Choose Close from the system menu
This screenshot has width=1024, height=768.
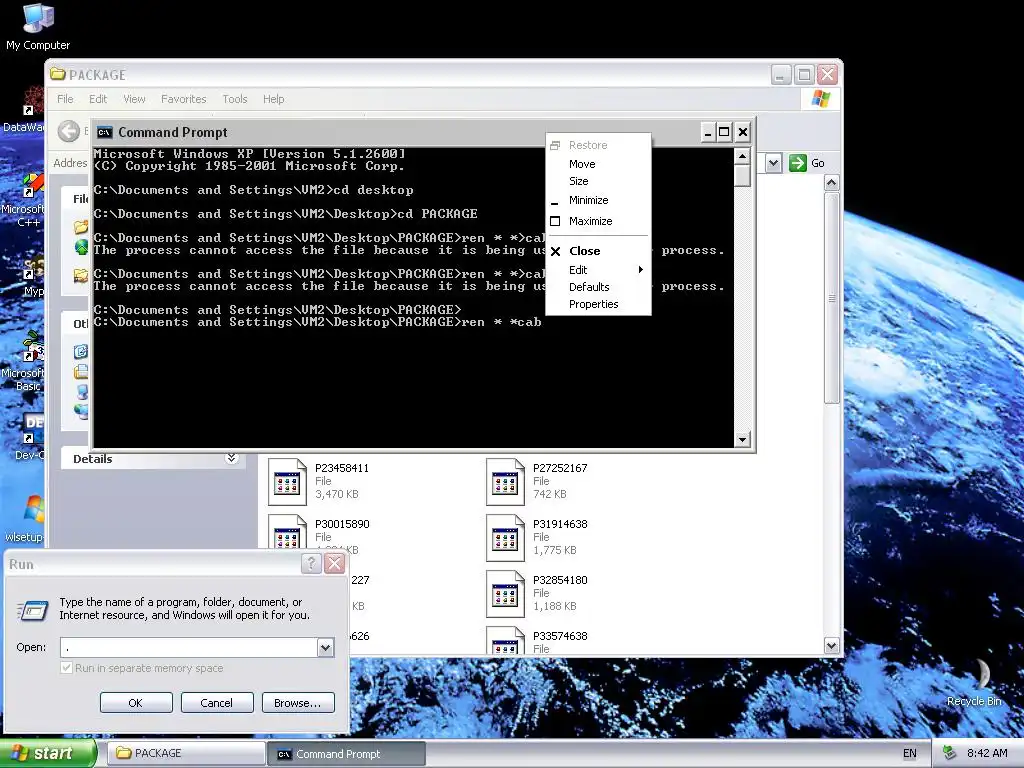(x=598, y=251)
